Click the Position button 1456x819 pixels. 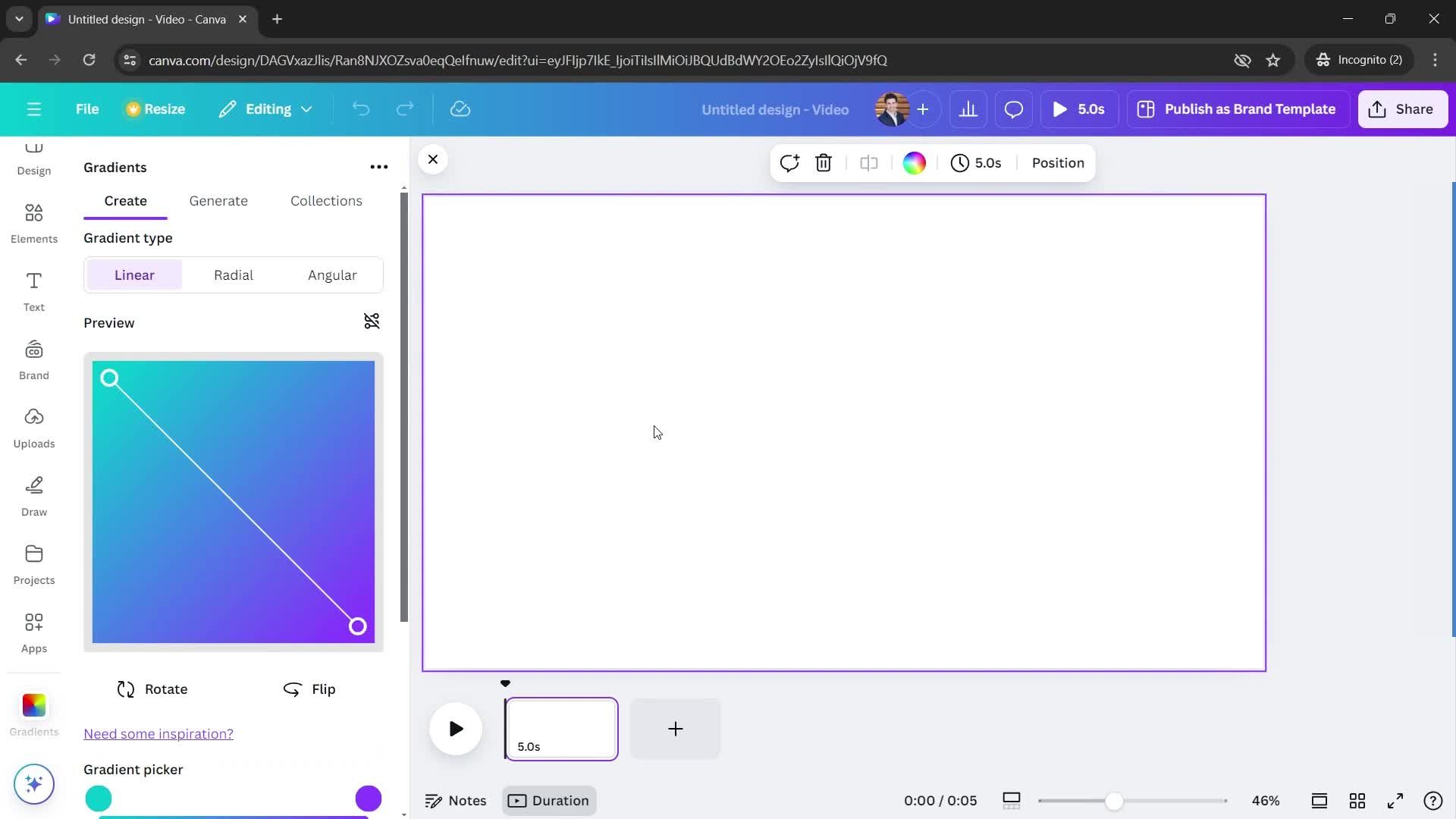coord(1058,163)
